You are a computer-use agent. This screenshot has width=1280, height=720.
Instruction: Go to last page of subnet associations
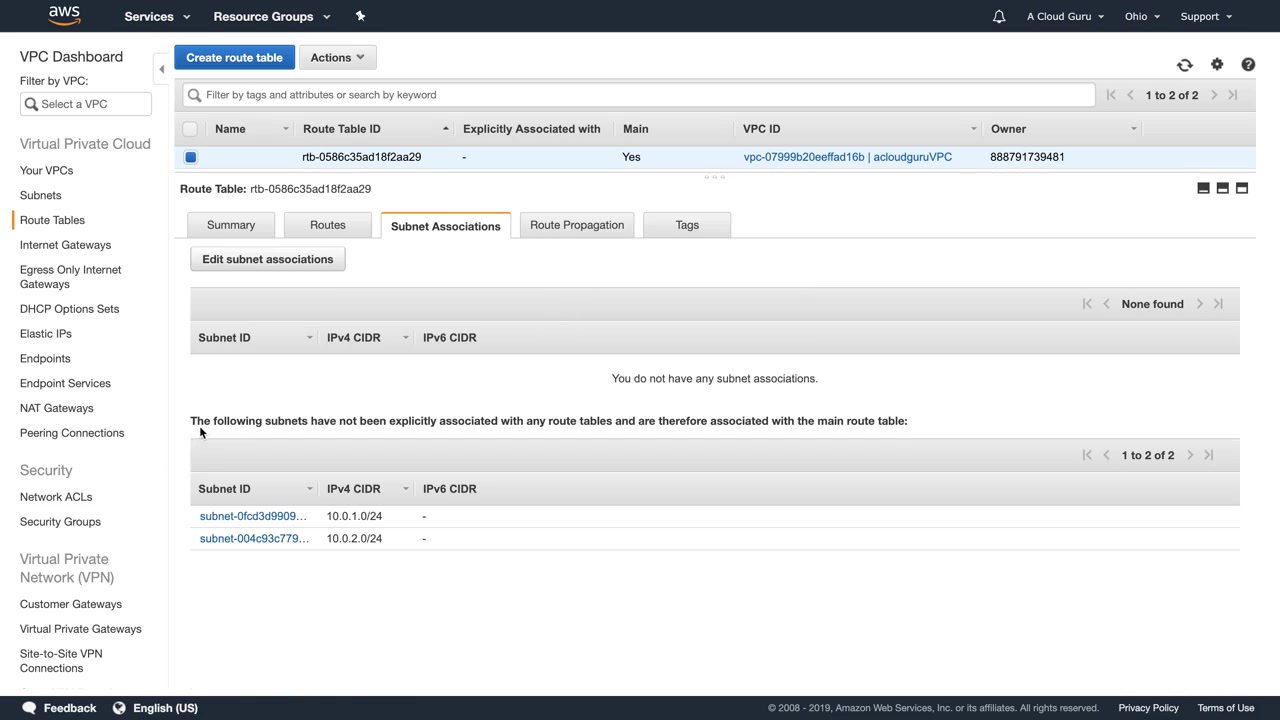[x=1218, y=304]
